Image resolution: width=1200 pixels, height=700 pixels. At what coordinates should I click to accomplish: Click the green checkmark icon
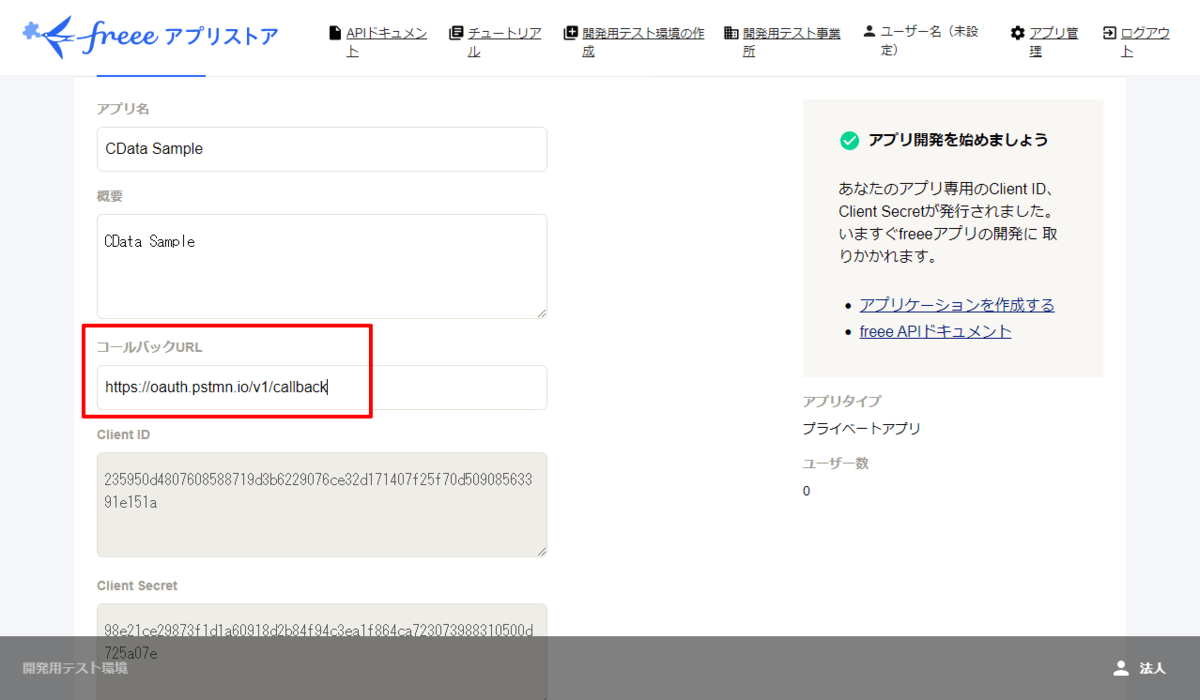(x=849, y=140)
